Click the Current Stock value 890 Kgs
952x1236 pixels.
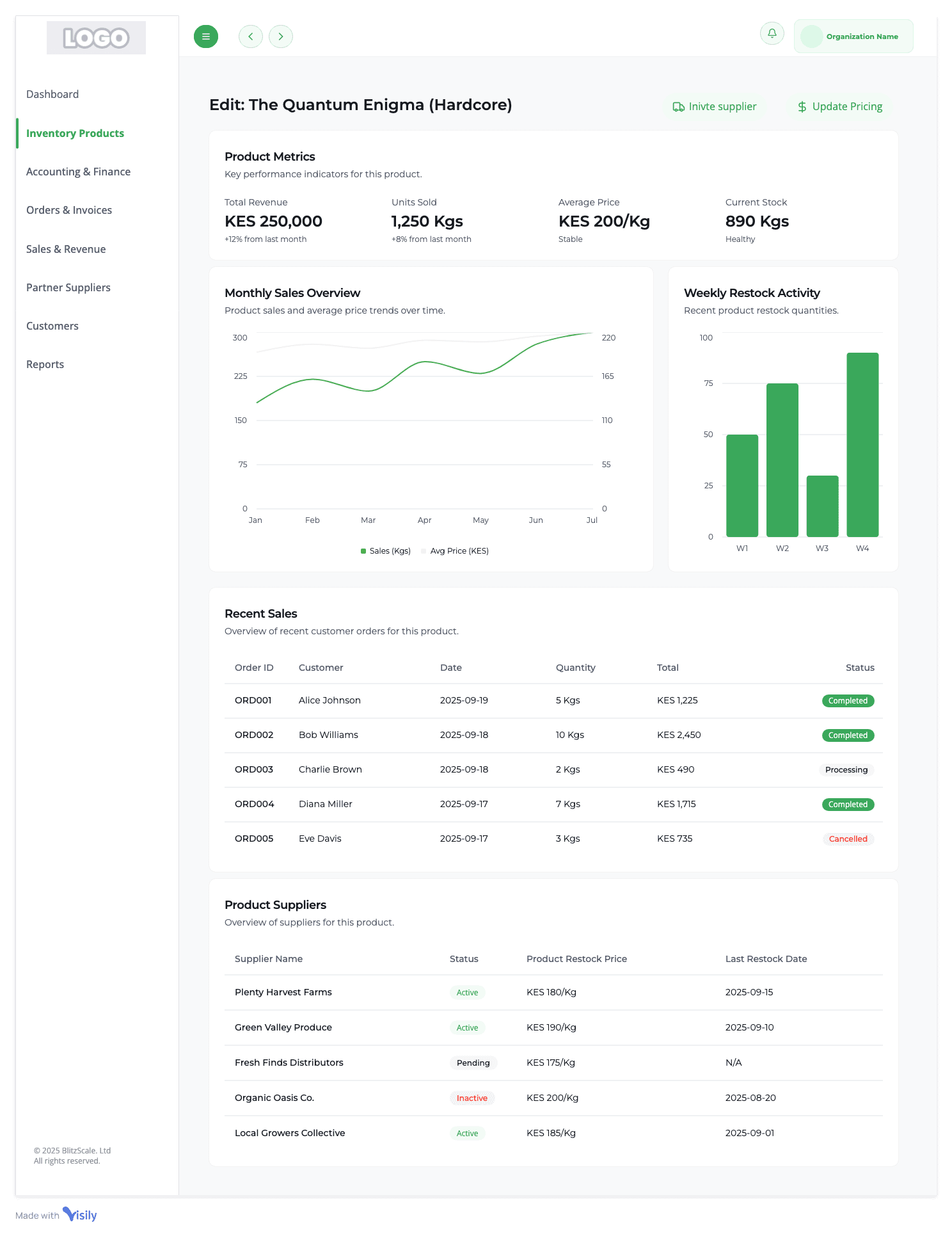pos(757,221)
